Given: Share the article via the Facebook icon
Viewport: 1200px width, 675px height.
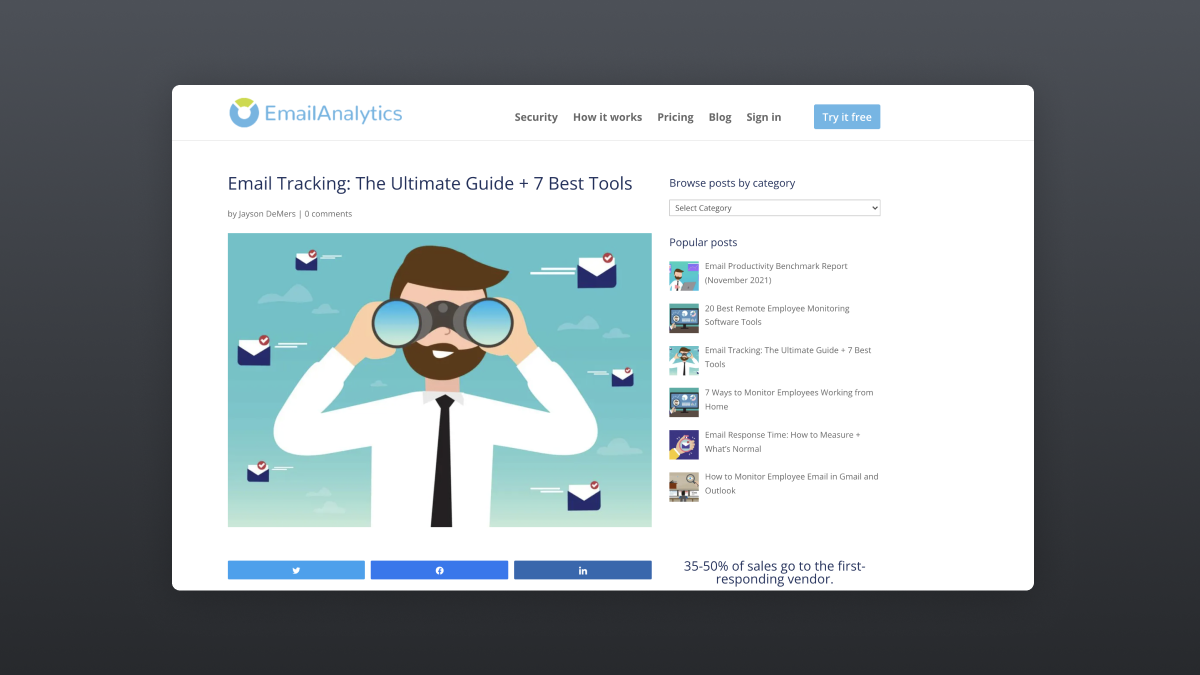Looking at the screenshot, I should pyautogui.click(x=439, y=569).
